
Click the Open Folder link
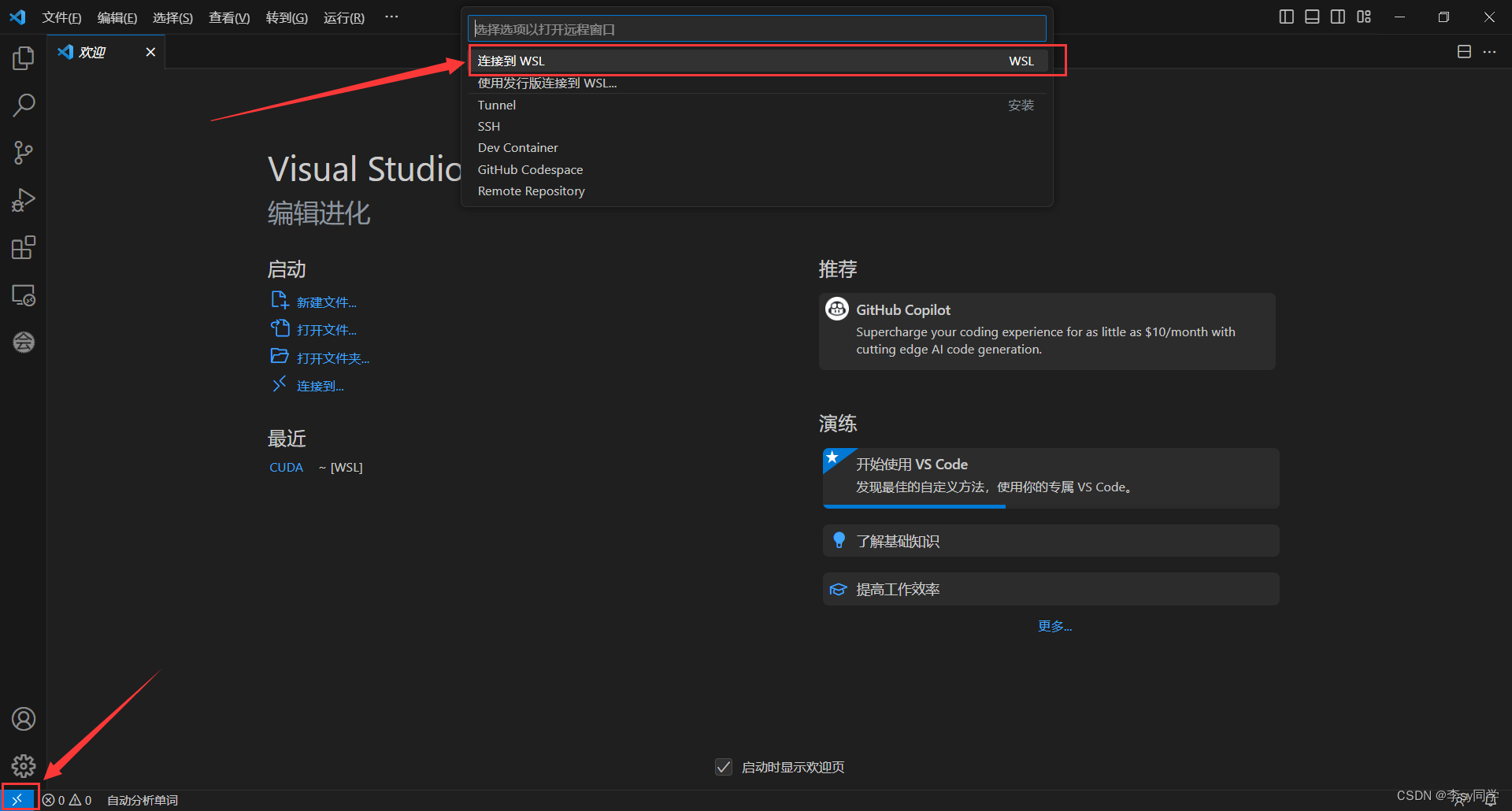[x=332, y=358]
